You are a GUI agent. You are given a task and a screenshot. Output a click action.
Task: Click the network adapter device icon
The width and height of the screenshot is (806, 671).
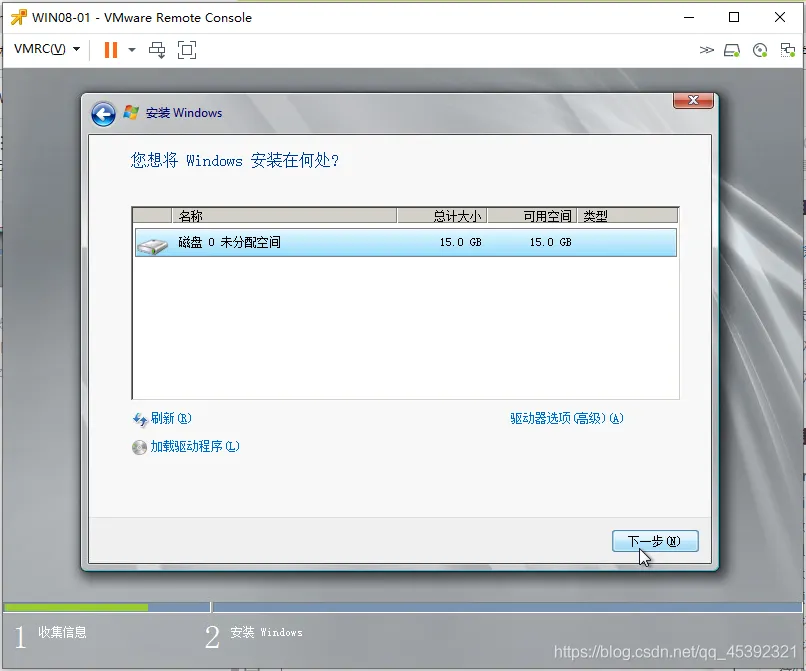point(787,50)
